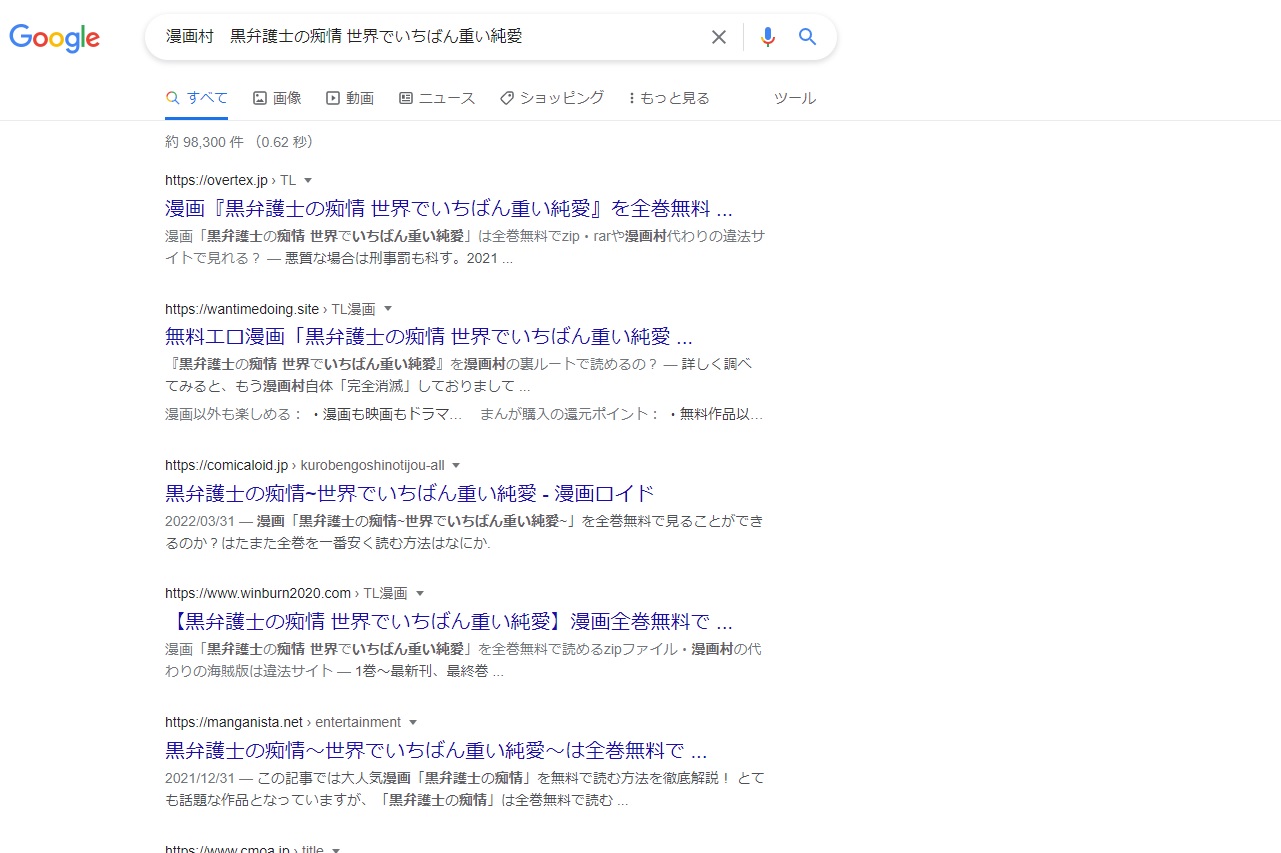This screenshot has width=1281, height=853.
Task: Click the https://overtex.jp URL text
Action: click(216, 180)
